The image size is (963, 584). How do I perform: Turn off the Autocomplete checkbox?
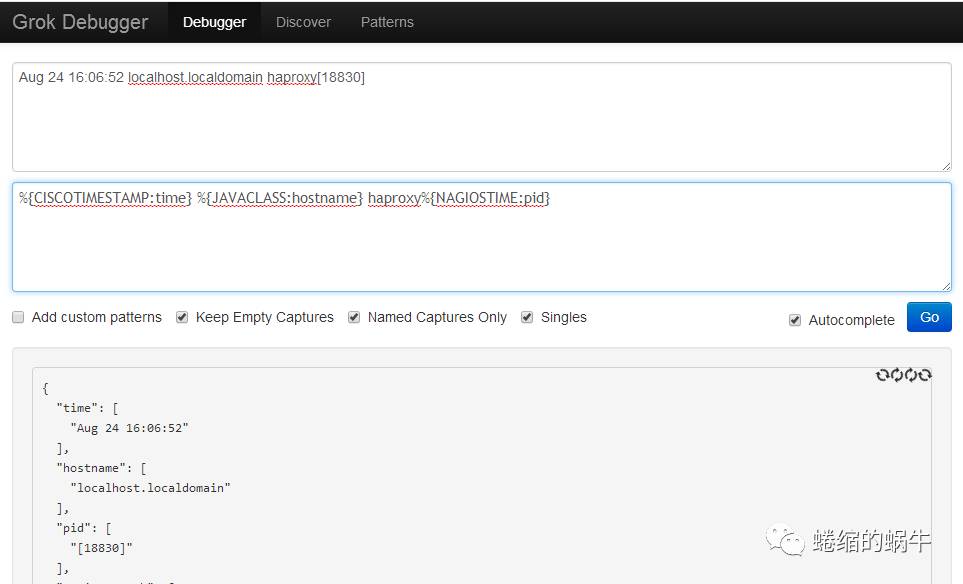pyautogui.click(x=795, y=320)
